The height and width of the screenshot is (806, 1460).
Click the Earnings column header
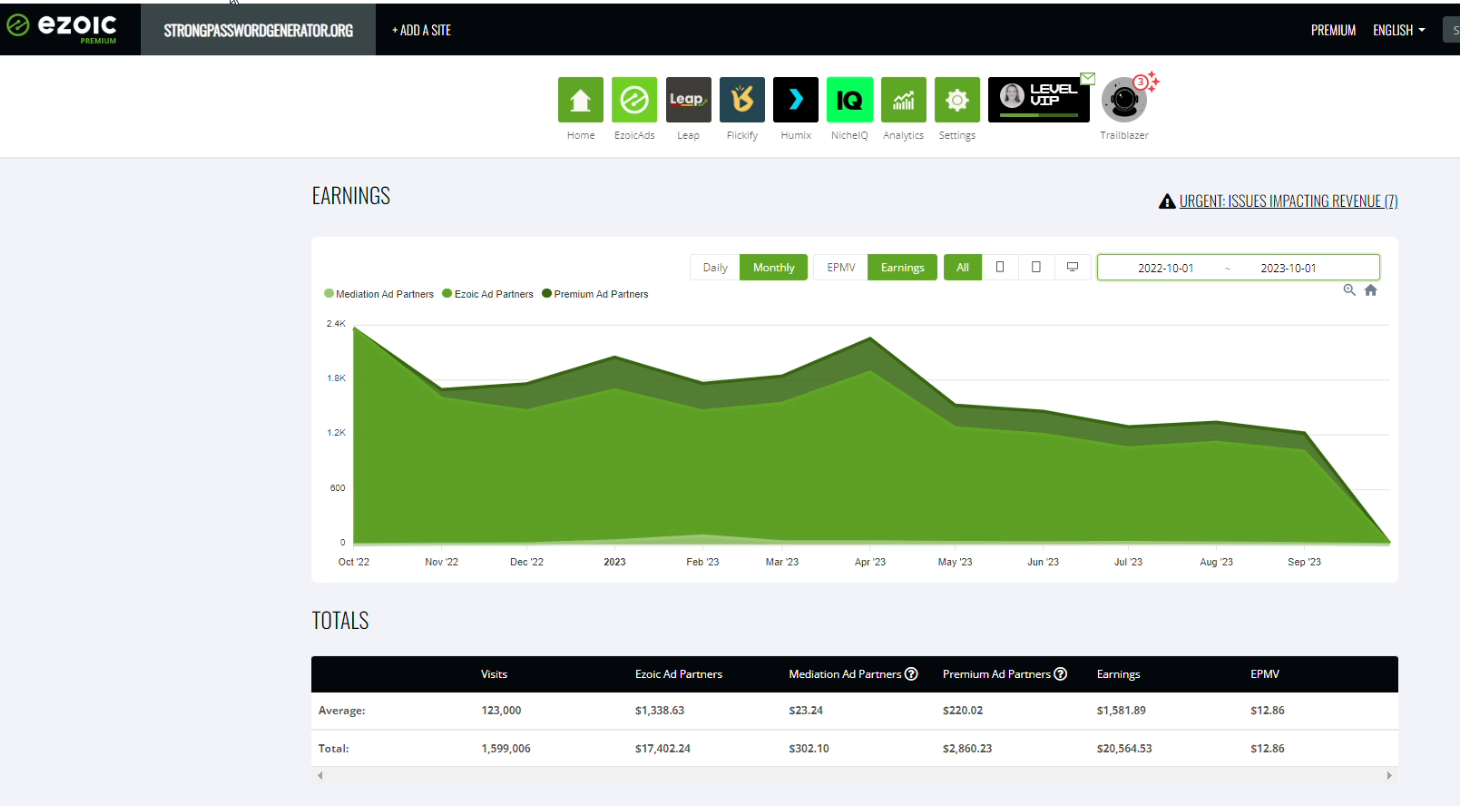click(x=1118, y=674)
